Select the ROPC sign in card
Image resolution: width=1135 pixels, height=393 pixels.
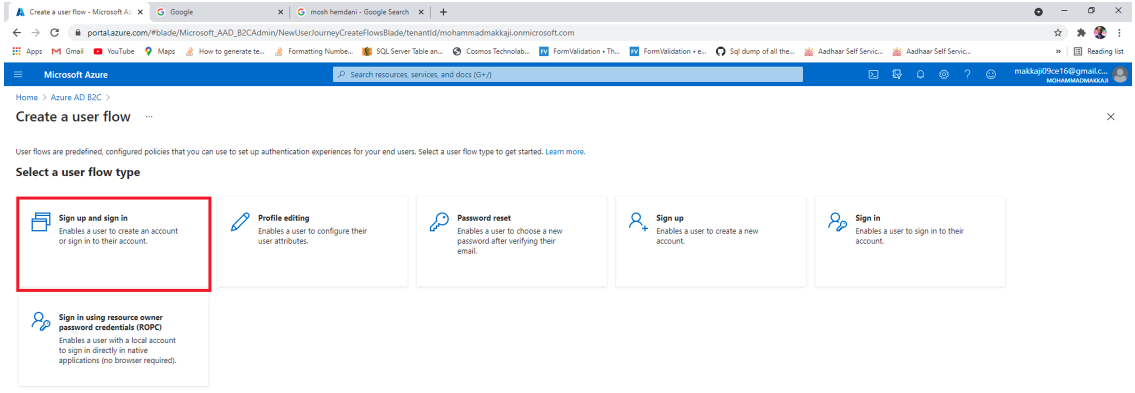114,342
